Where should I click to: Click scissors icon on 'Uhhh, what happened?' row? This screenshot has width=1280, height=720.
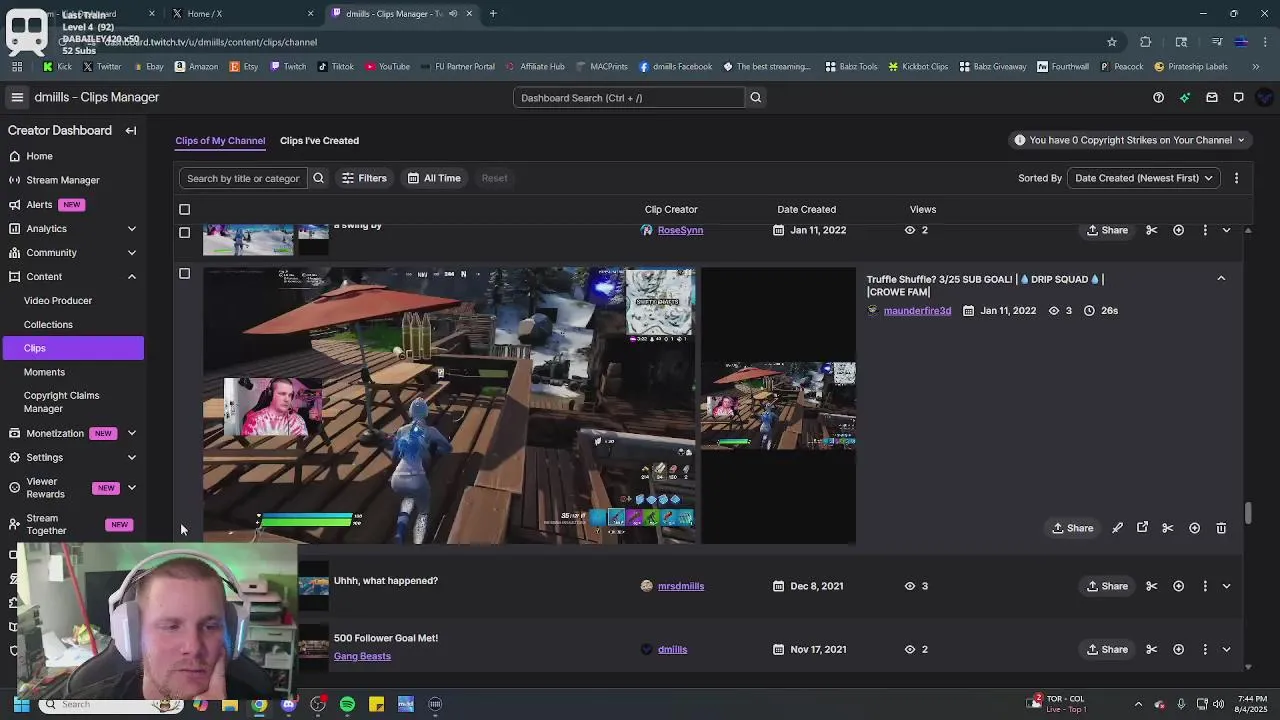pyautogui.click(x=1152, y=586)
